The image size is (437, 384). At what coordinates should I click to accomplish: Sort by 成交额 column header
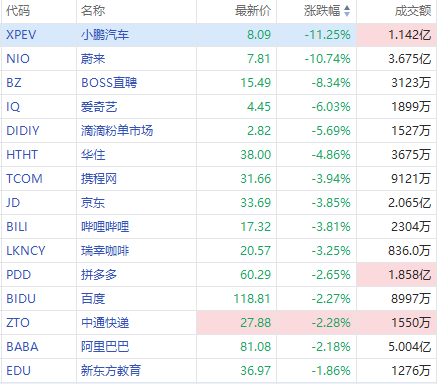pyautogui.click(x=413, y=11)
